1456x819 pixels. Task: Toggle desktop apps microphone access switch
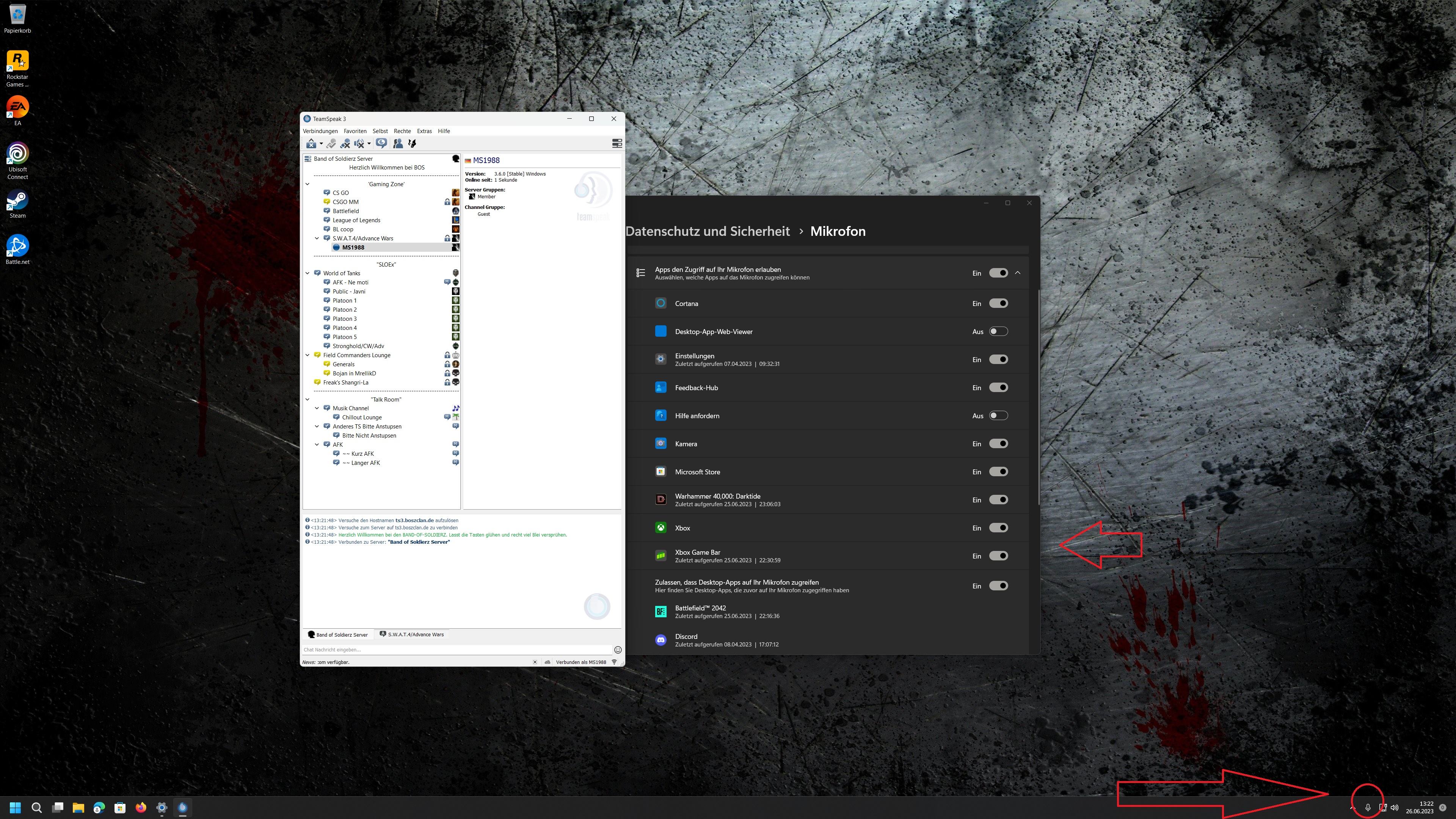tap(999, 586)
